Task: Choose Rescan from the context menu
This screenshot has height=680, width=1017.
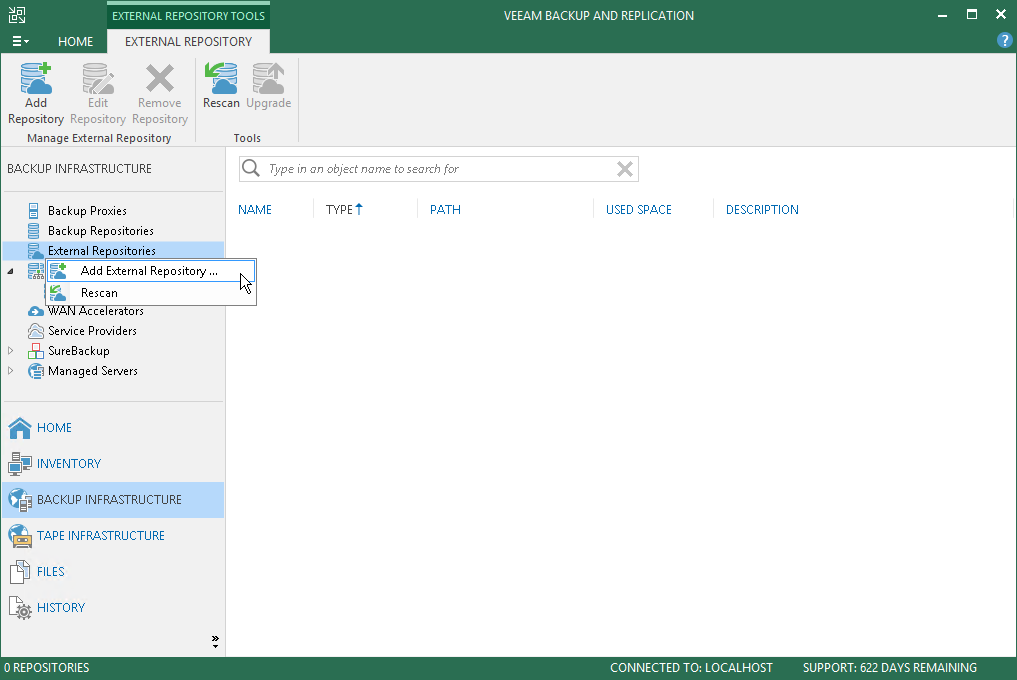Action: point(151,293)
